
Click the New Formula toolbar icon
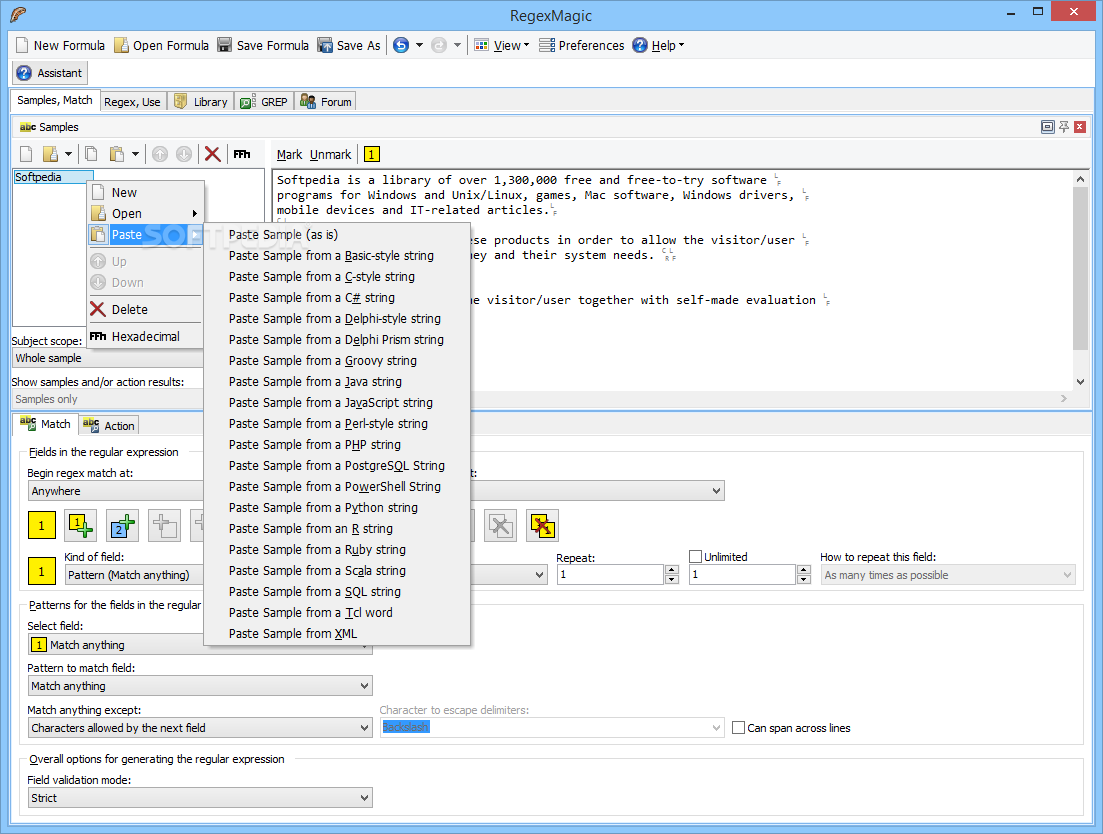[22, 45]
